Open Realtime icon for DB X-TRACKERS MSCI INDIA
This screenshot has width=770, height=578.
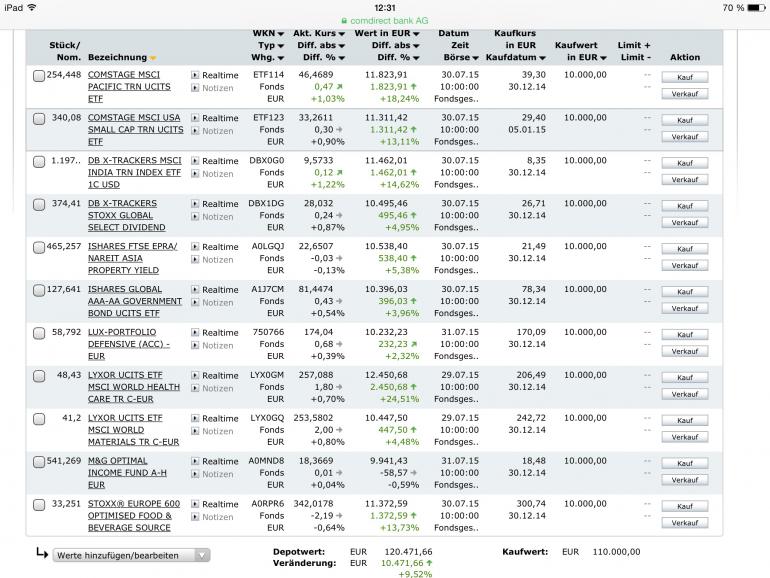(x=195, y=161)
